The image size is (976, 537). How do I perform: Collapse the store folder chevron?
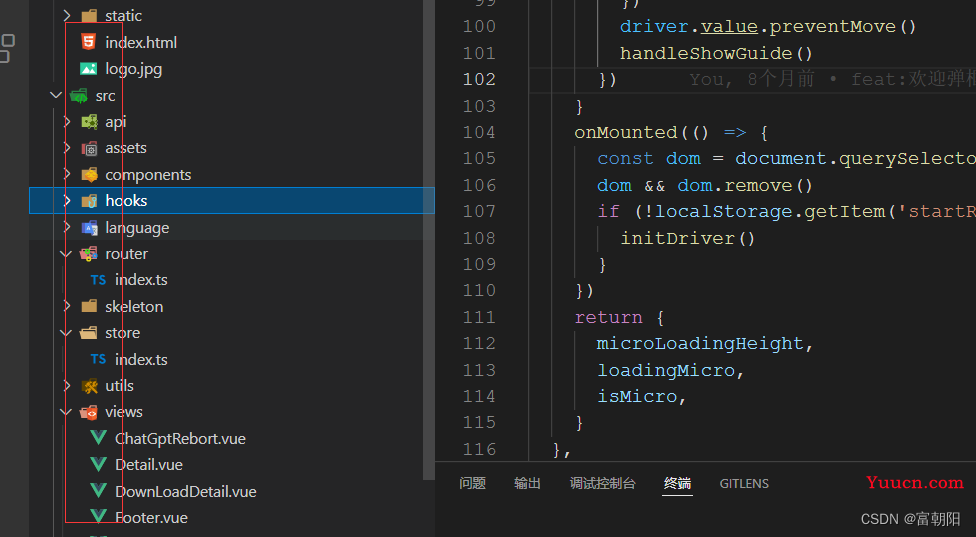click(66, 333)
